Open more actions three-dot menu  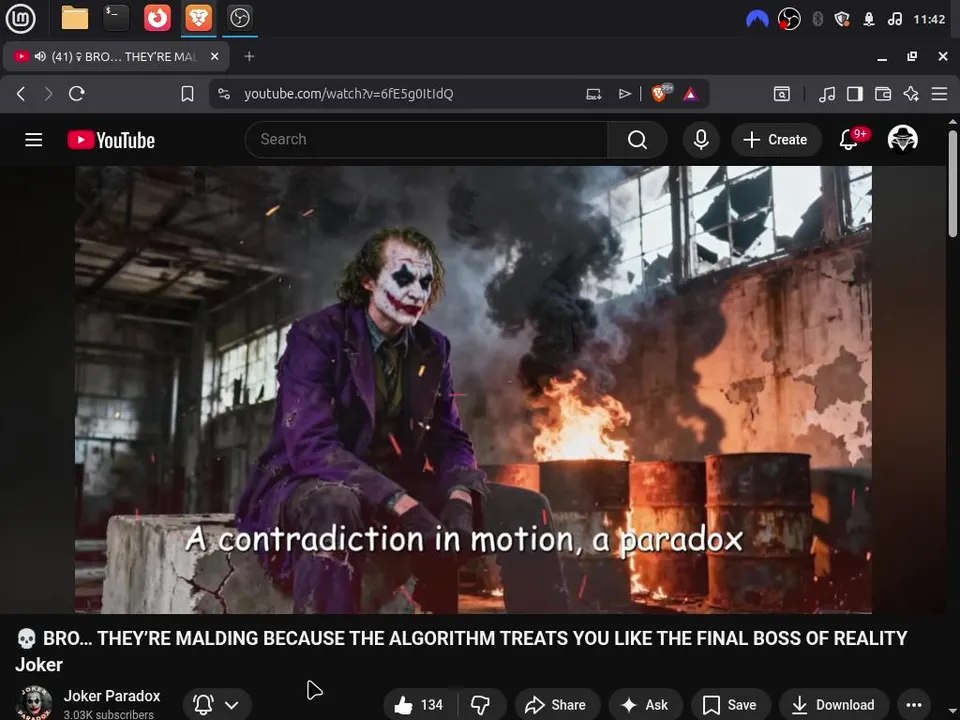point(913,705)
